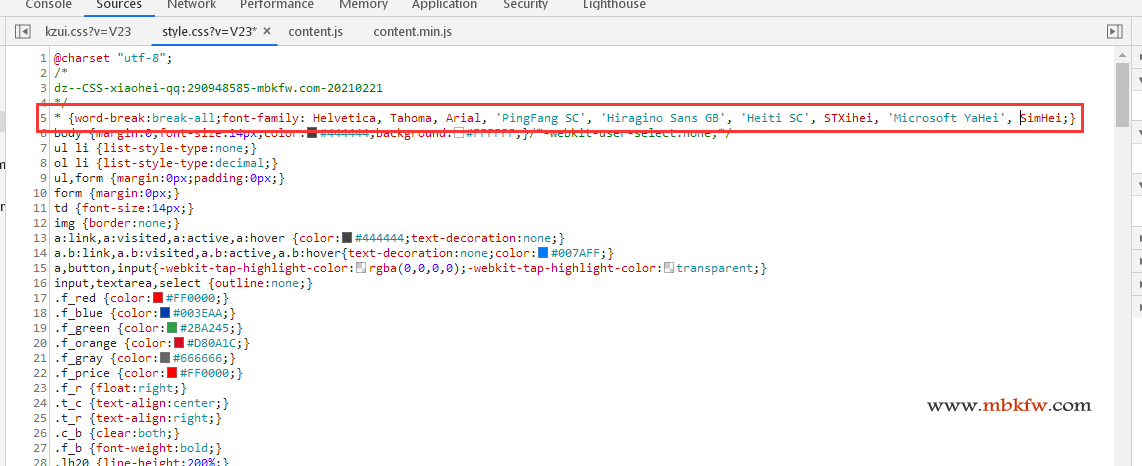Click the #007AFF hover color swatch
The width and height of the screenshot is (1142, 466).
coord(544,253)
